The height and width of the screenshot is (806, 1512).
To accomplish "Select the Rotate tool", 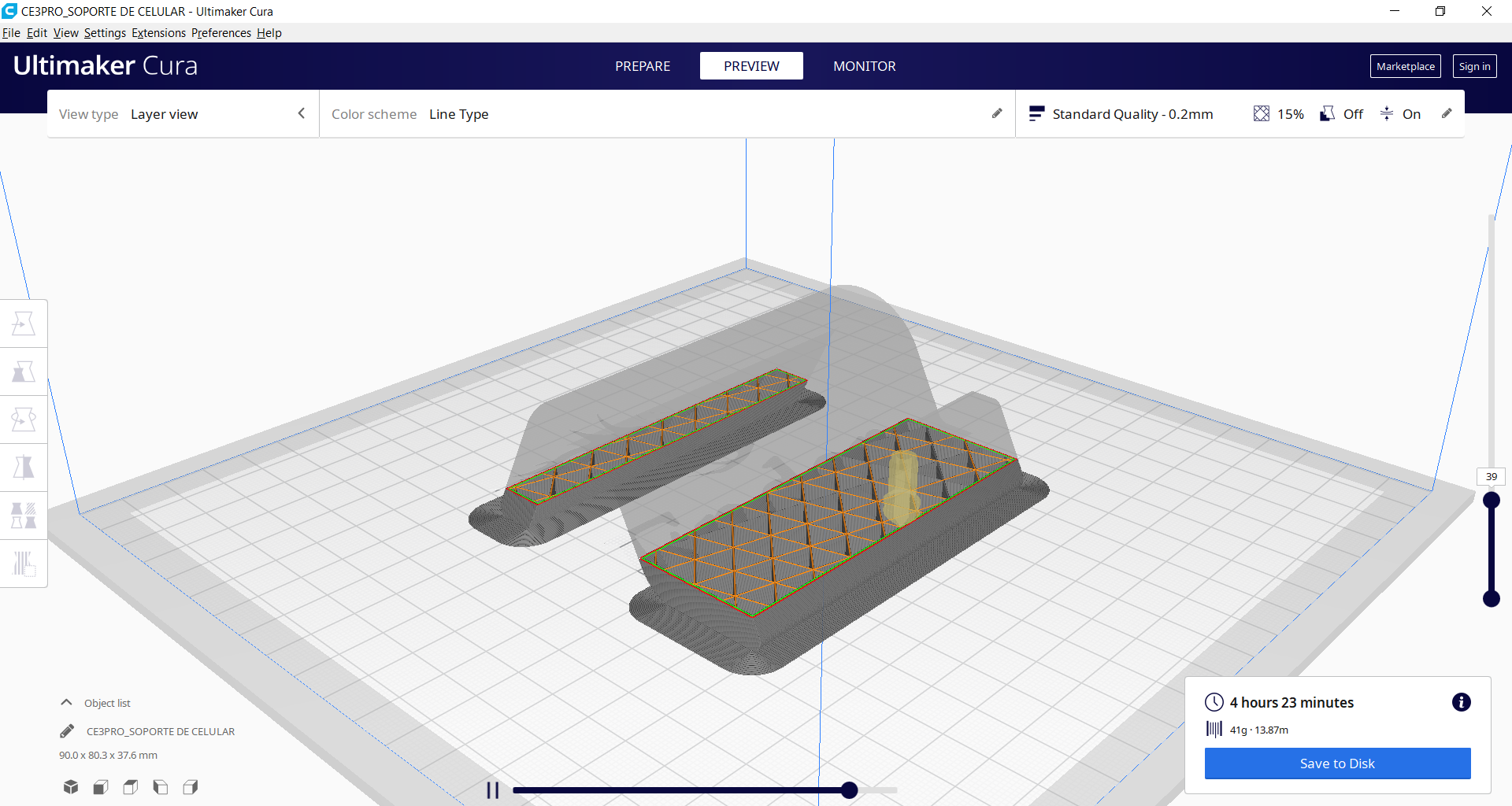I will tap(23, 419).
